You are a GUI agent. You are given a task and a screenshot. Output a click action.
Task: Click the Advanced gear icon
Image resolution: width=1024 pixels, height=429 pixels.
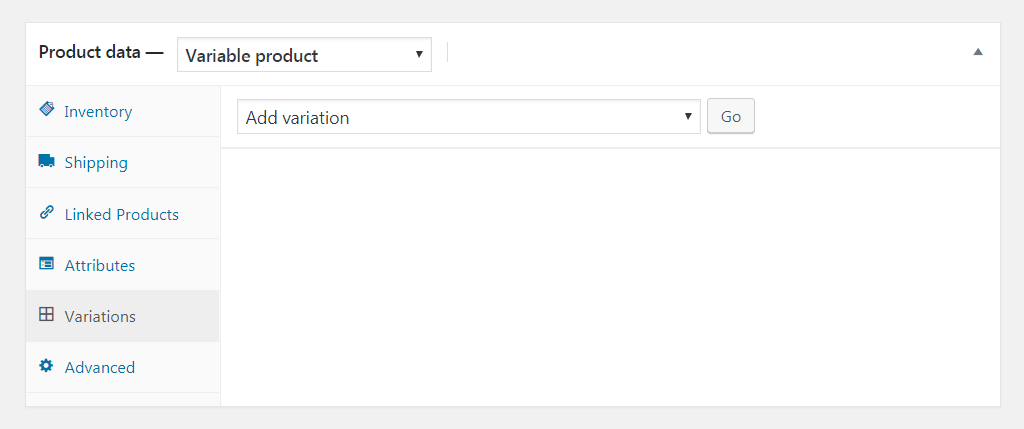coord(46,366)
